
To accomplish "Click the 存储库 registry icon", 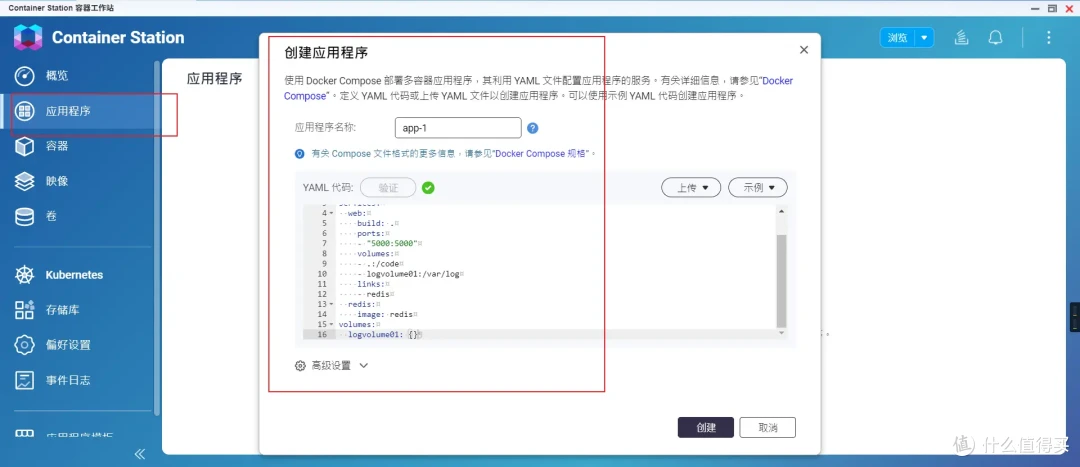I will [25, 310].
